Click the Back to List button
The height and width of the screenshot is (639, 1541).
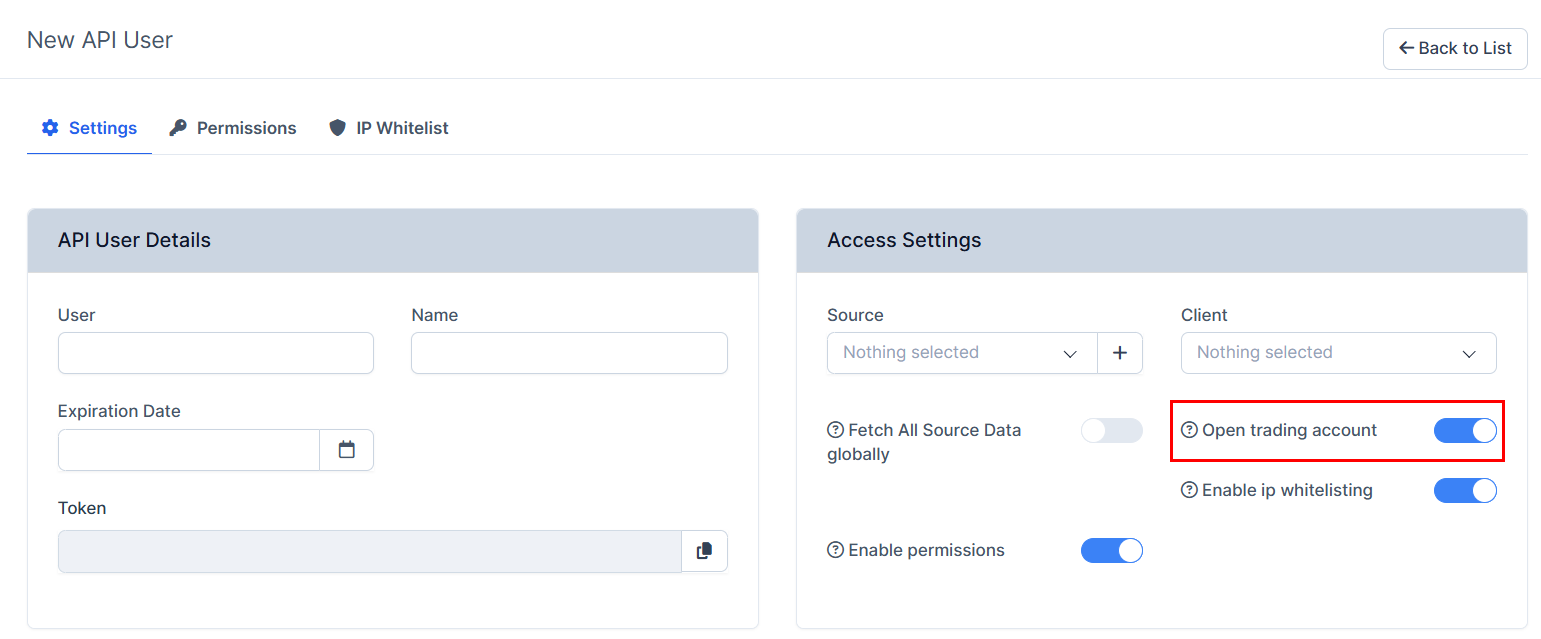point(1454,48)
